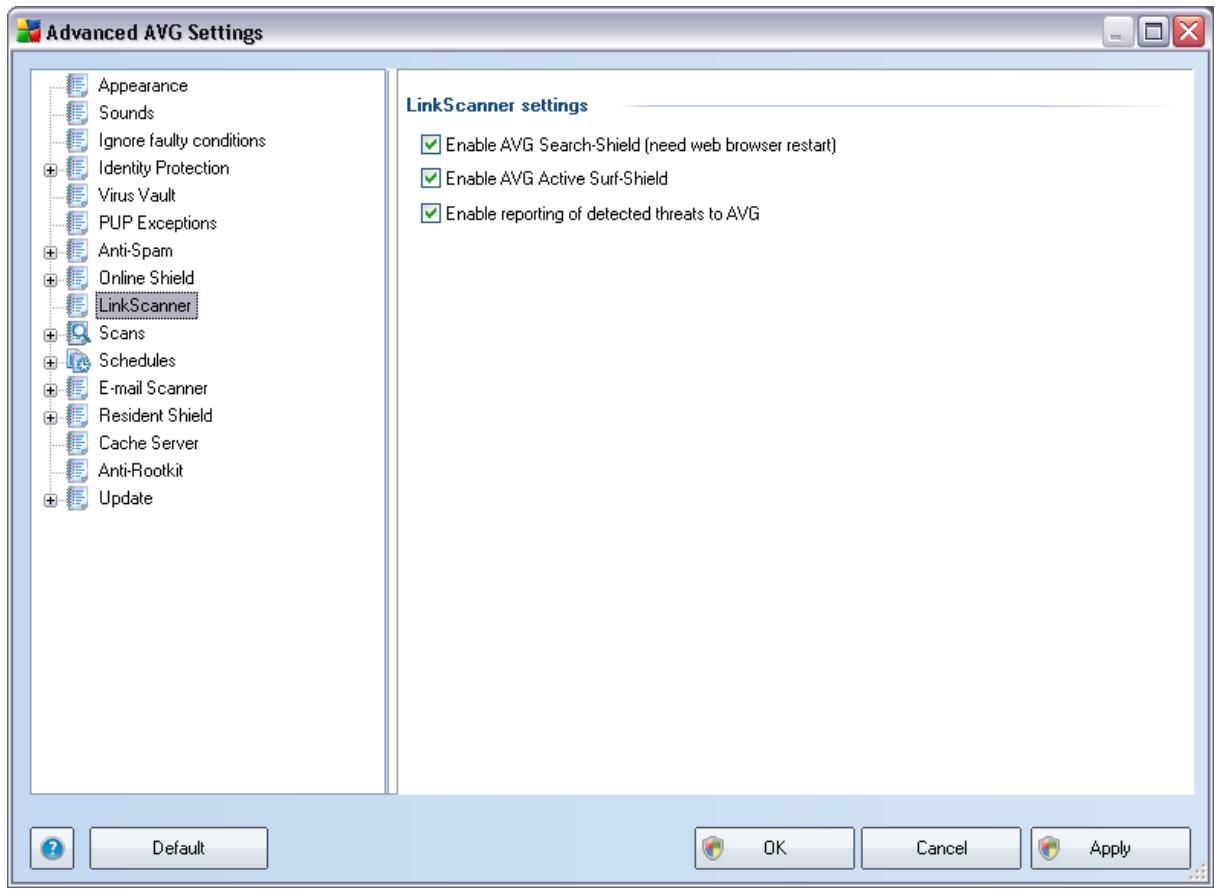Uncheck Enable AVG Active Surf-Shield
Image resolution: width=1215 pixels, height=890 pixels.
point(430,179)
